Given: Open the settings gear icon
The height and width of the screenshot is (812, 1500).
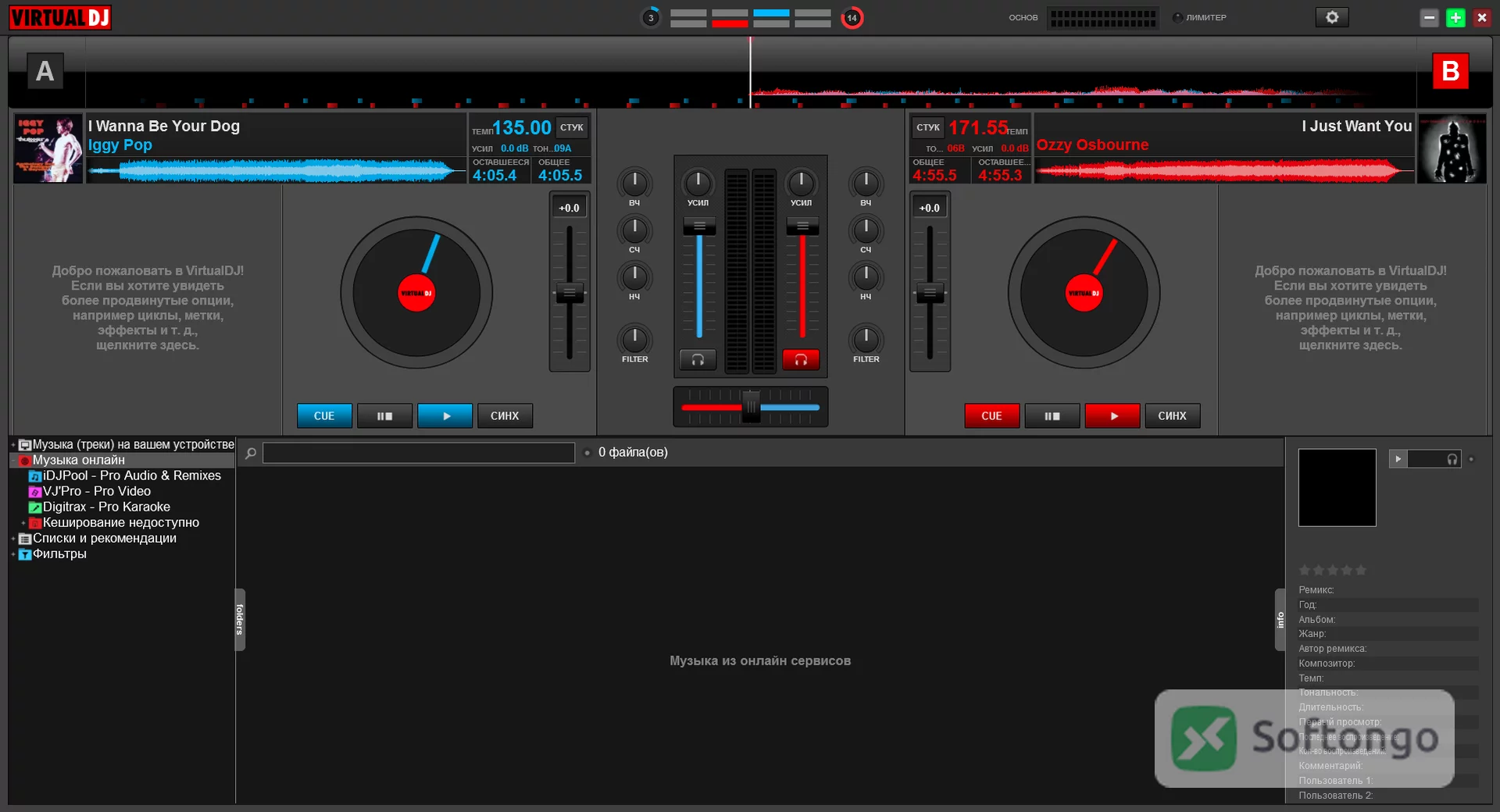Looking at the screenshot, I should [1332, 17].
